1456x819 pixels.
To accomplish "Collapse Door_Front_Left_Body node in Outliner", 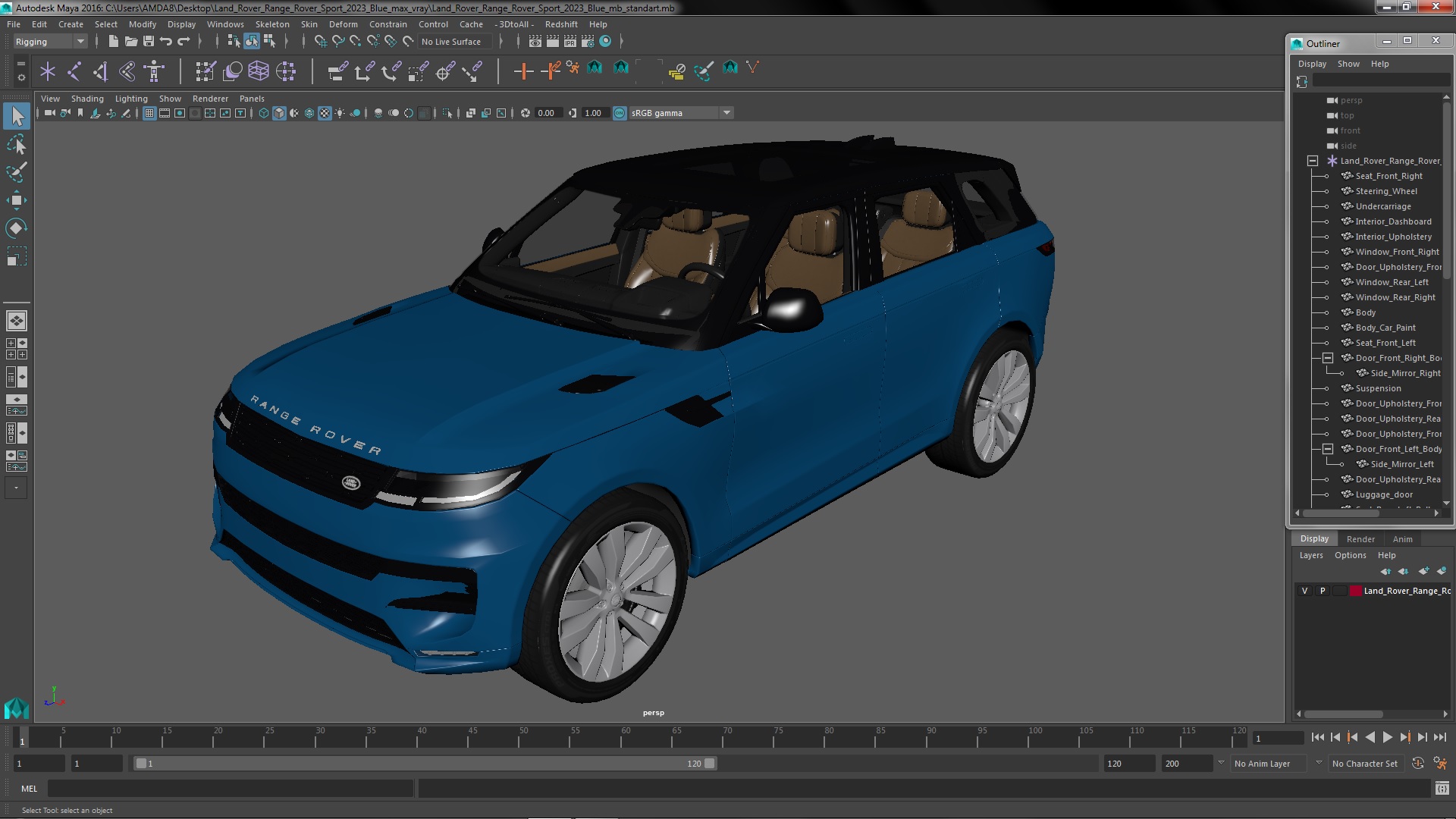I will point(1327,449).
